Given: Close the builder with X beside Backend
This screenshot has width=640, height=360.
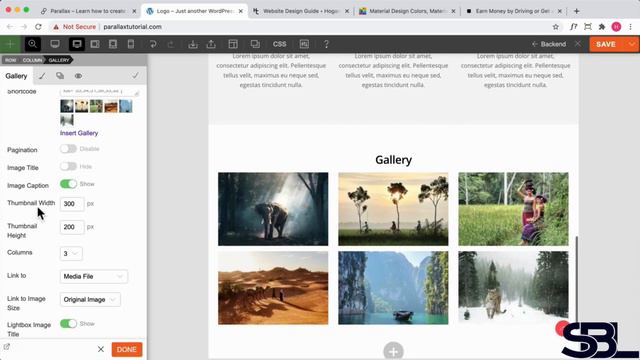Looking at the screenshot, I should (578, 44).
